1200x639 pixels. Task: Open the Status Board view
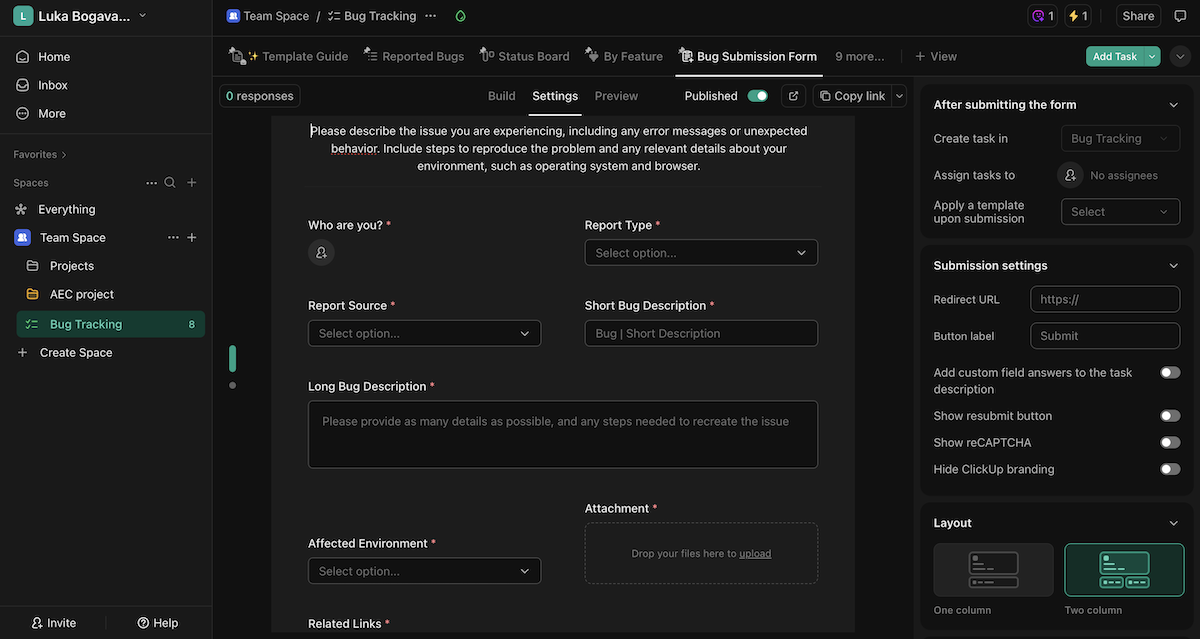532,56
